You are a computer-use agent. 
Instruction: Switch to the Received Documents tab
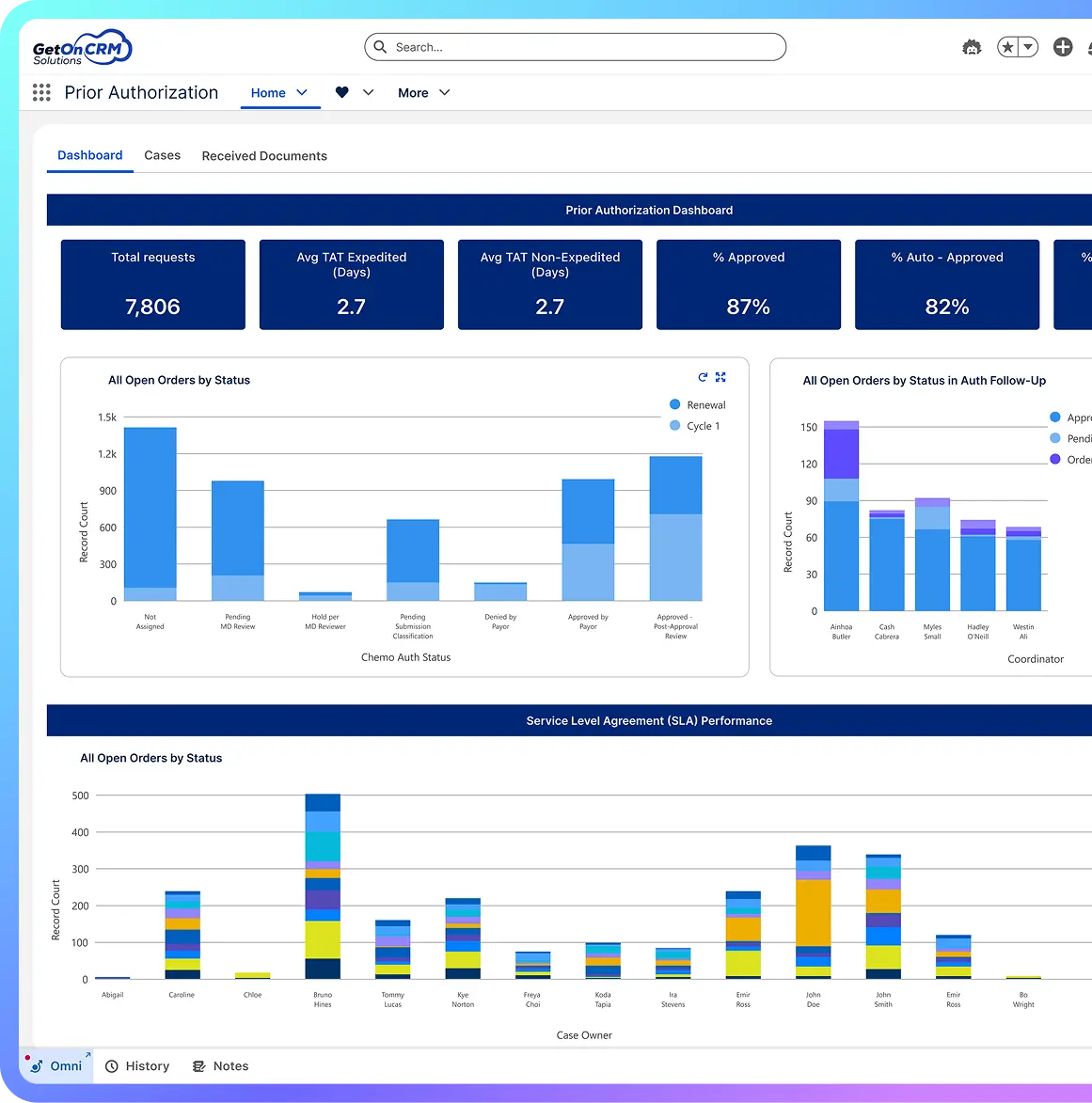click(x=263, y=155)
